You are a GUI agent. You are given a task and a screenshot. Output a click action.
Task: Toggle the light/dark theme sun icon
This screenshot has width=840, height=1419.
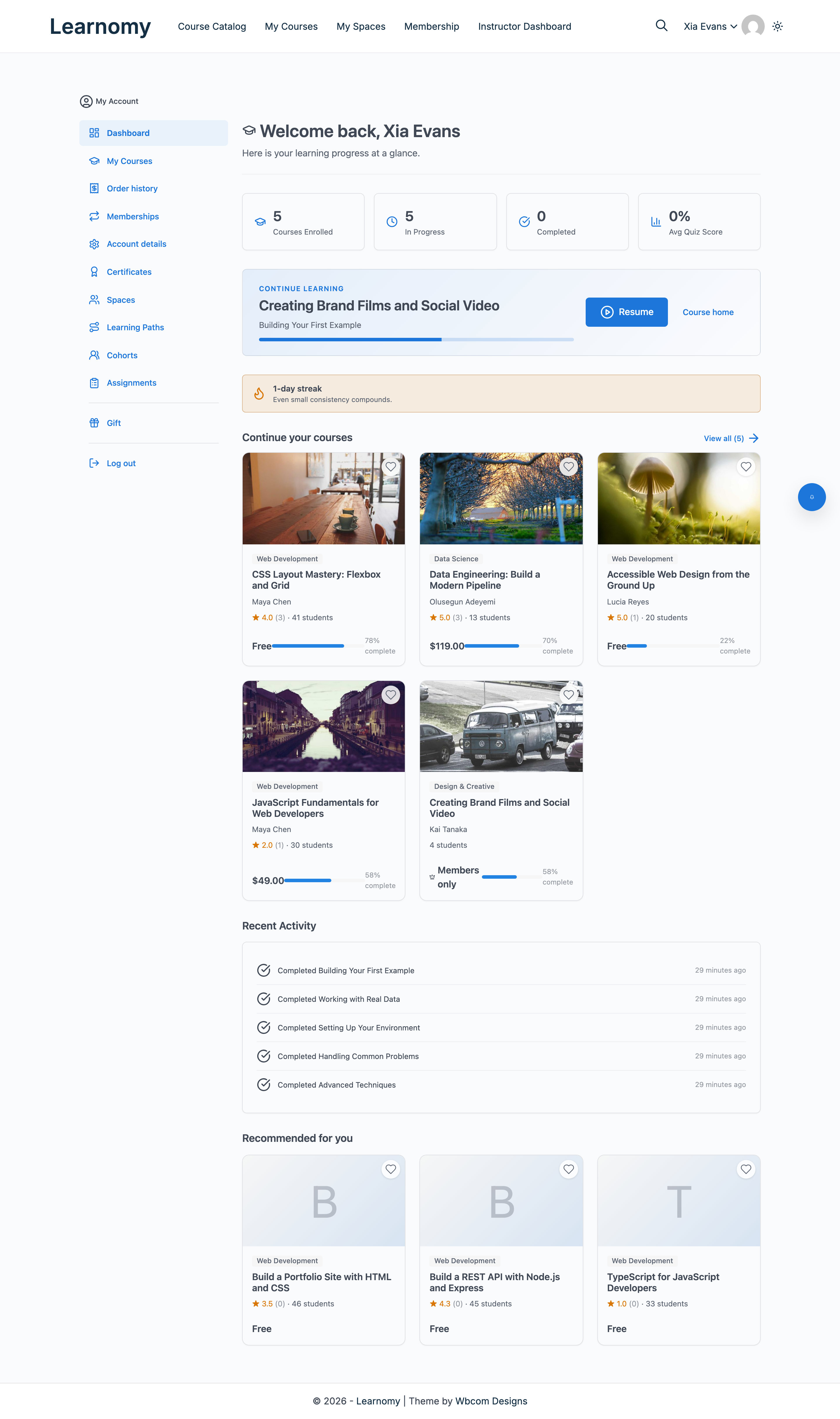777,26
